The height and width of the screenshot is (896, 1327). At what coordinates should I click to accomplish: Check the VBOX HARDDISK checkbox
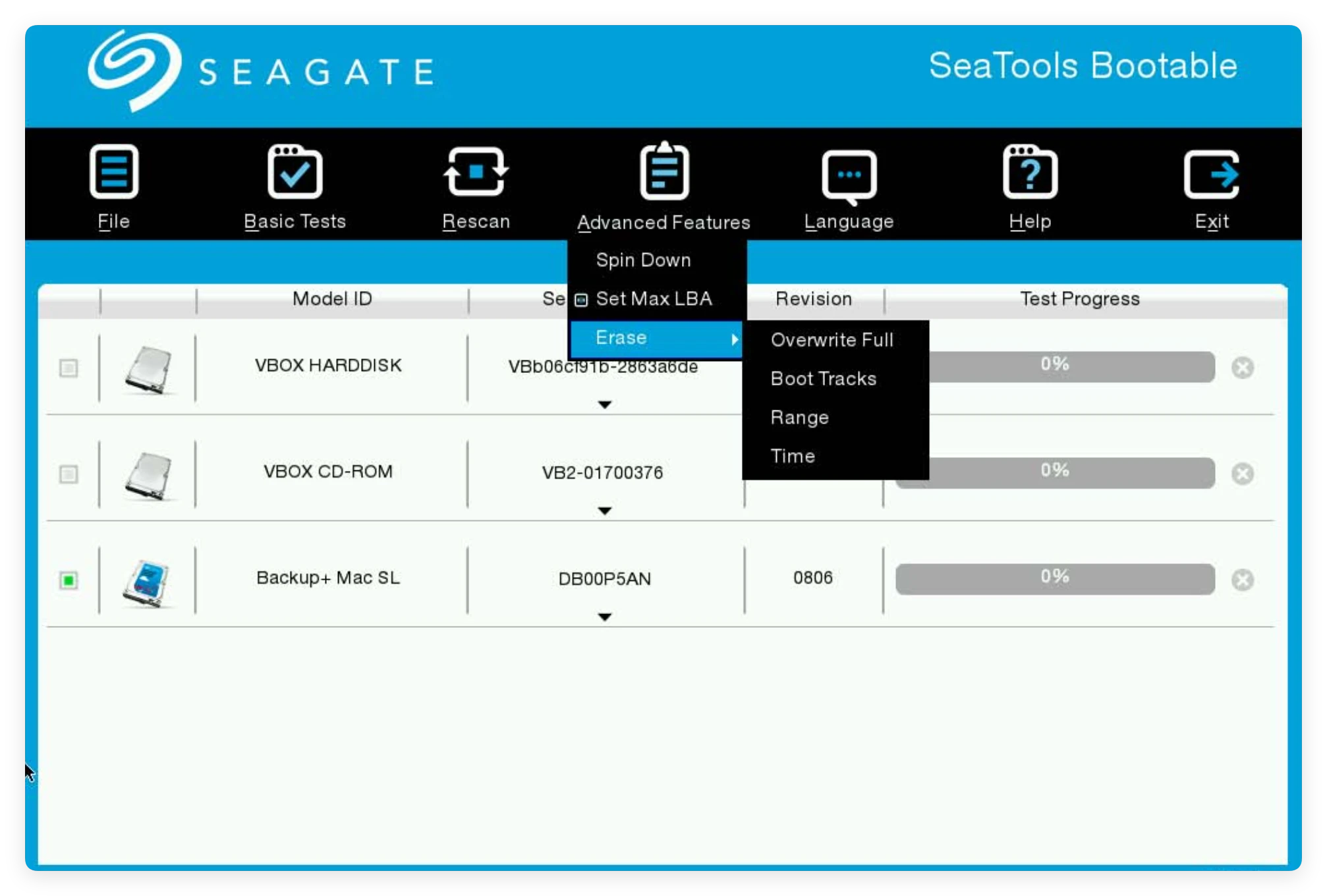(69, 367)
